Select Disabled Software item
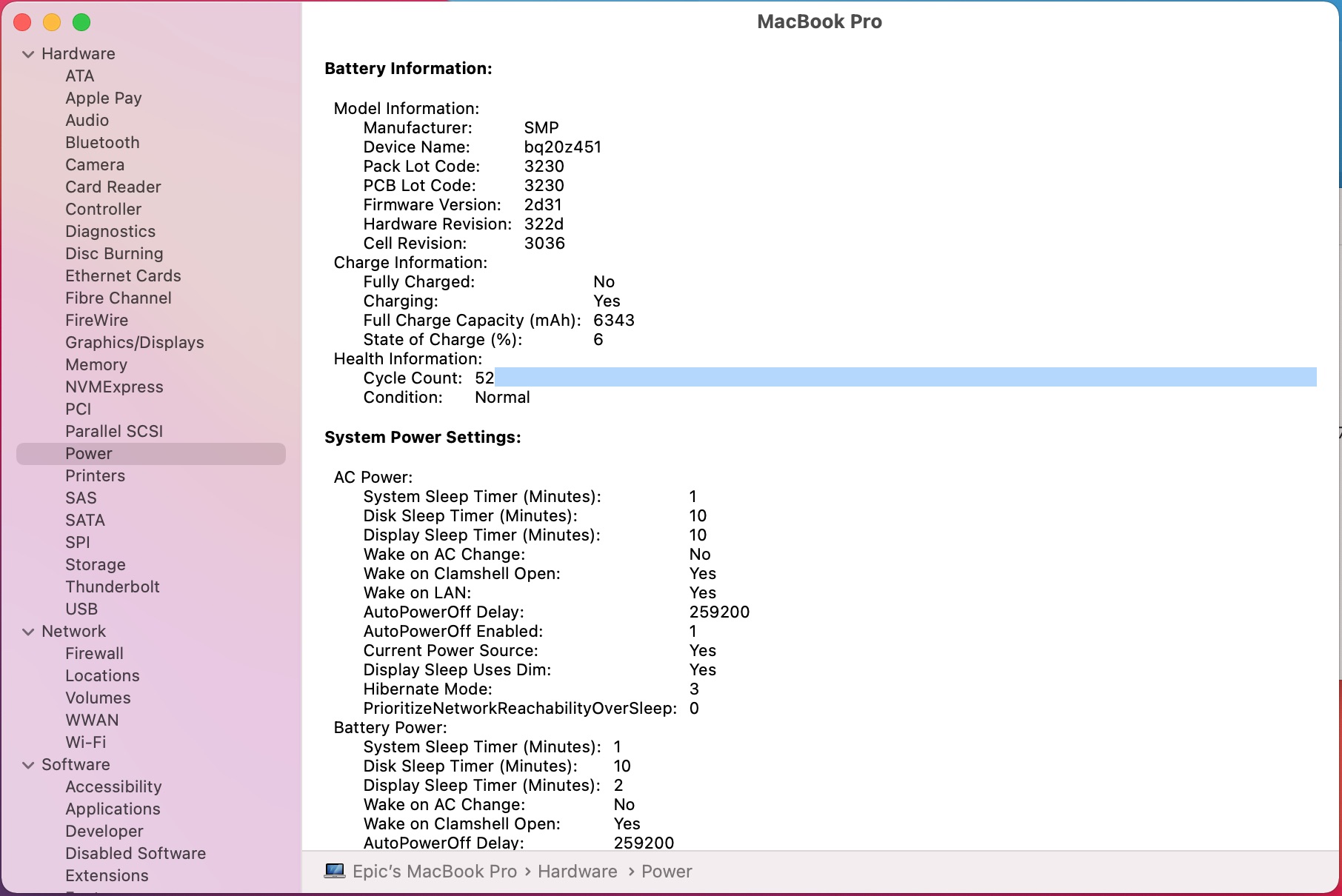 click(x=136, y=853)
